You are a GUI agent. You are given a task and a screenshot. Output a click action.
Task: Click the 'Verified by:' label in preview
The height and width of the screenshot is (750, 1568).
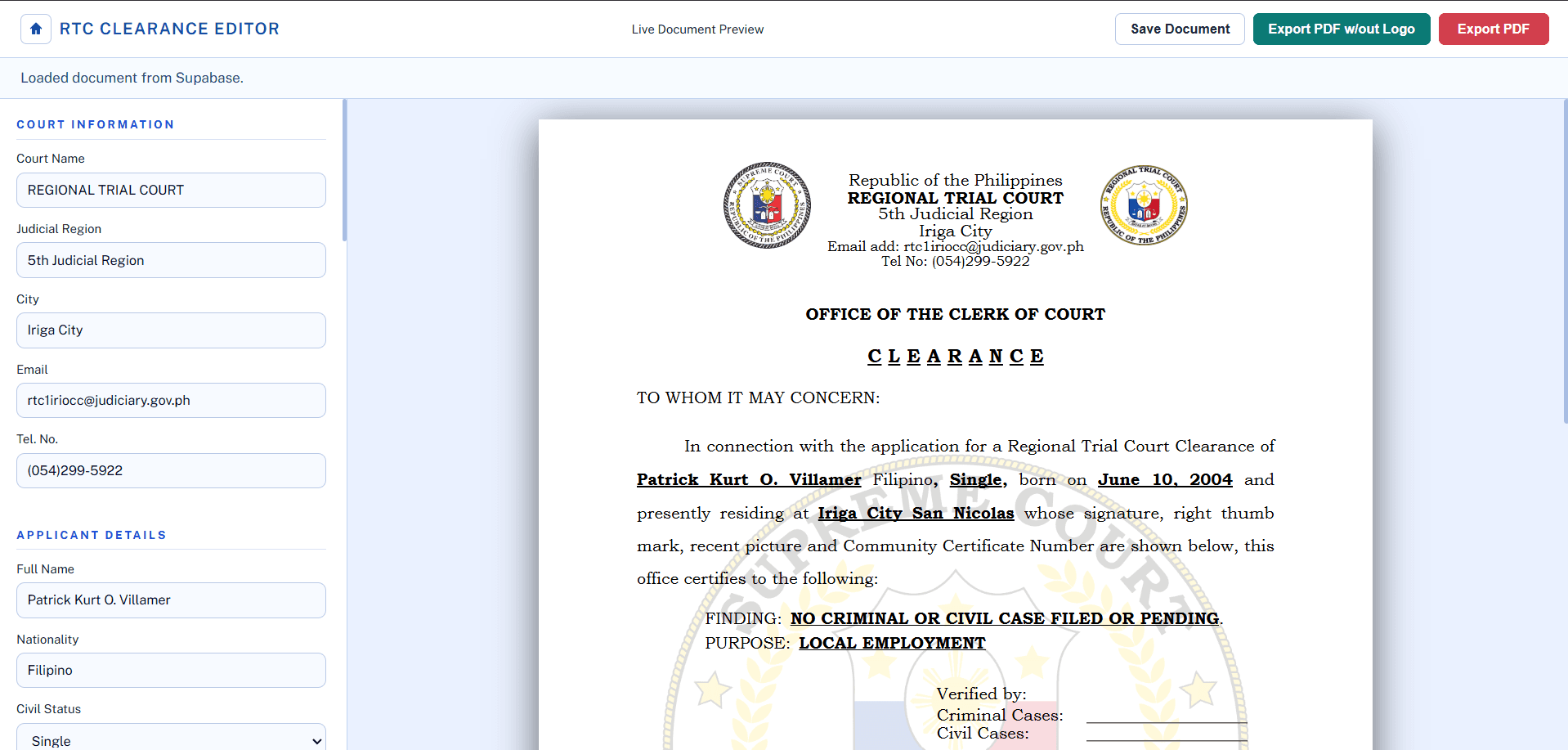(x=981, y=694)
